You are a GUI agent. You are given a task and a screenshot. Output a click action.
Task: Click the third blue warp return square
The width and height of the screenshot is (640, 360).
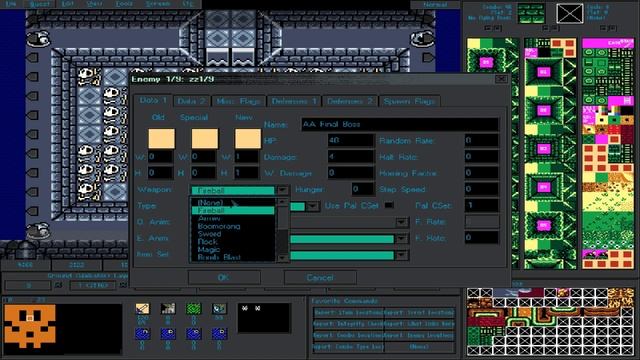tap(193, 334)
